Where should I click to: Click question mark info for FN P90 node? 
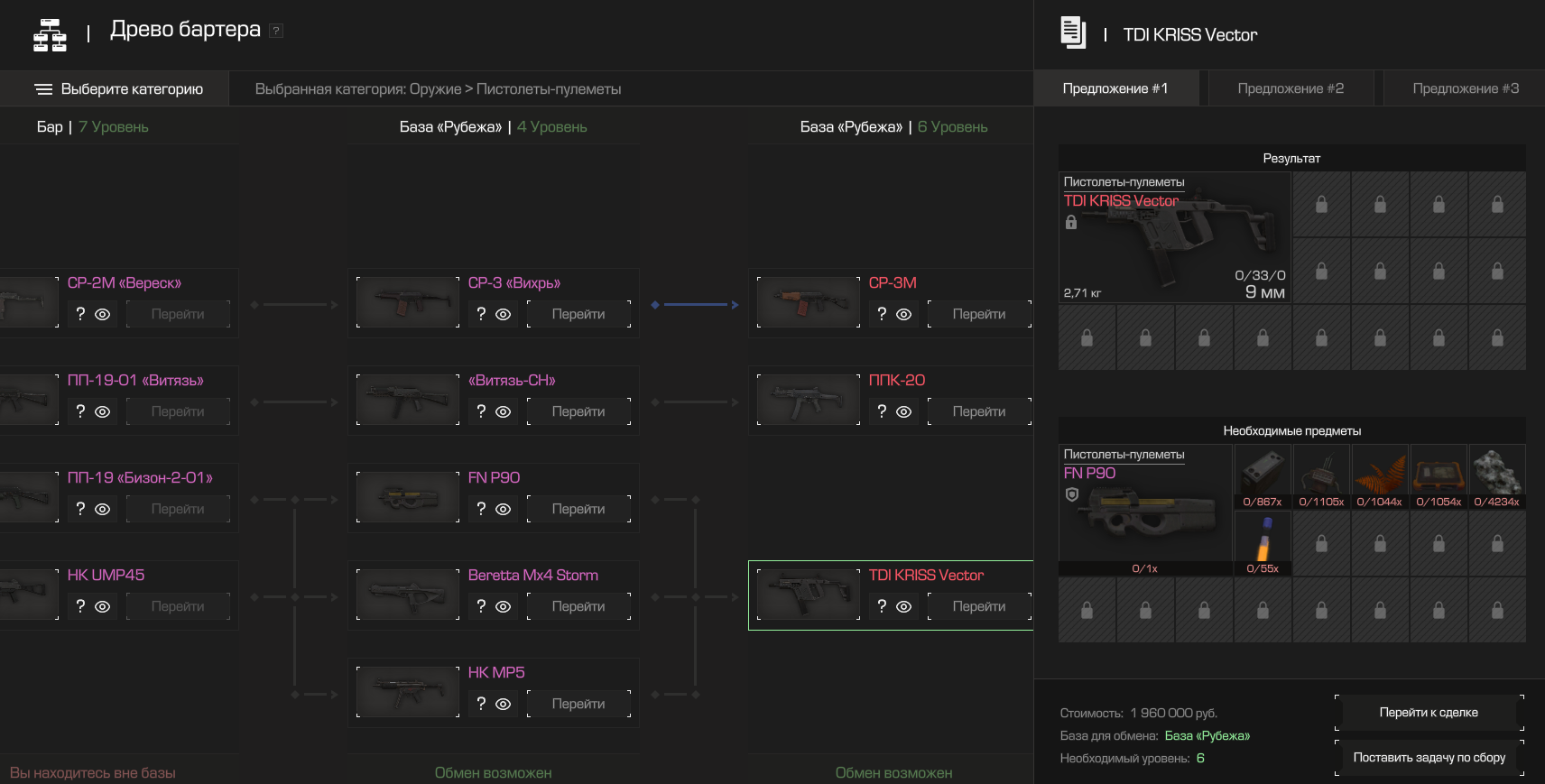(x=481, y=509)
